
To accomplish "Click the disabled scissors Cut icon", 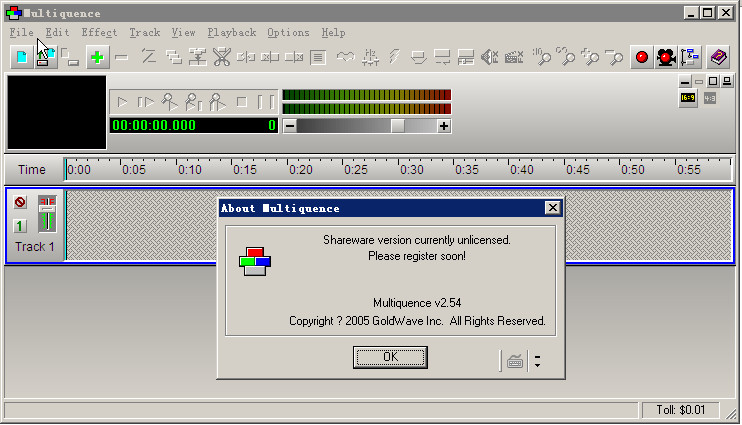I will (221, 57).
